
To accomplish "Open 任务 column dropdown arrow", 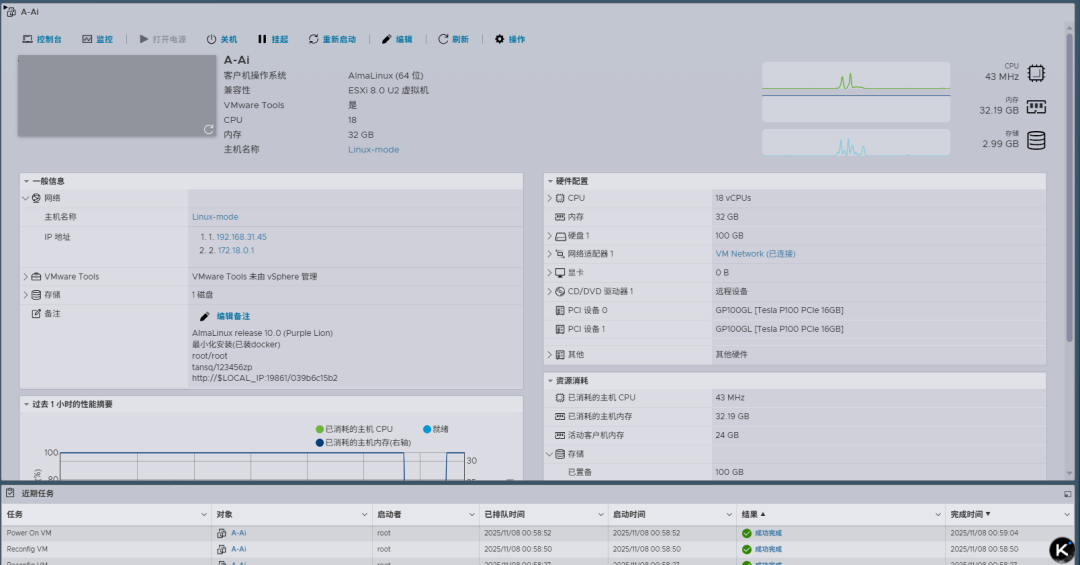I will (x=204, y=515).
